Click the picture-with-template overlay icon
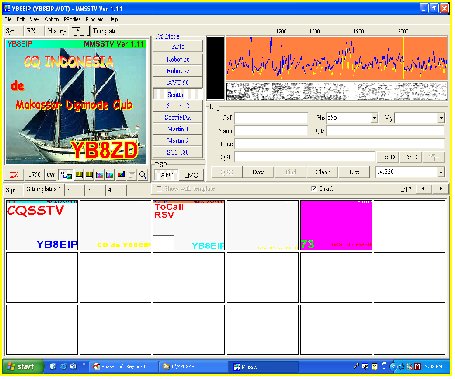Image resolution: width=455 pixels, height=379 pixels. coord(66,175)
